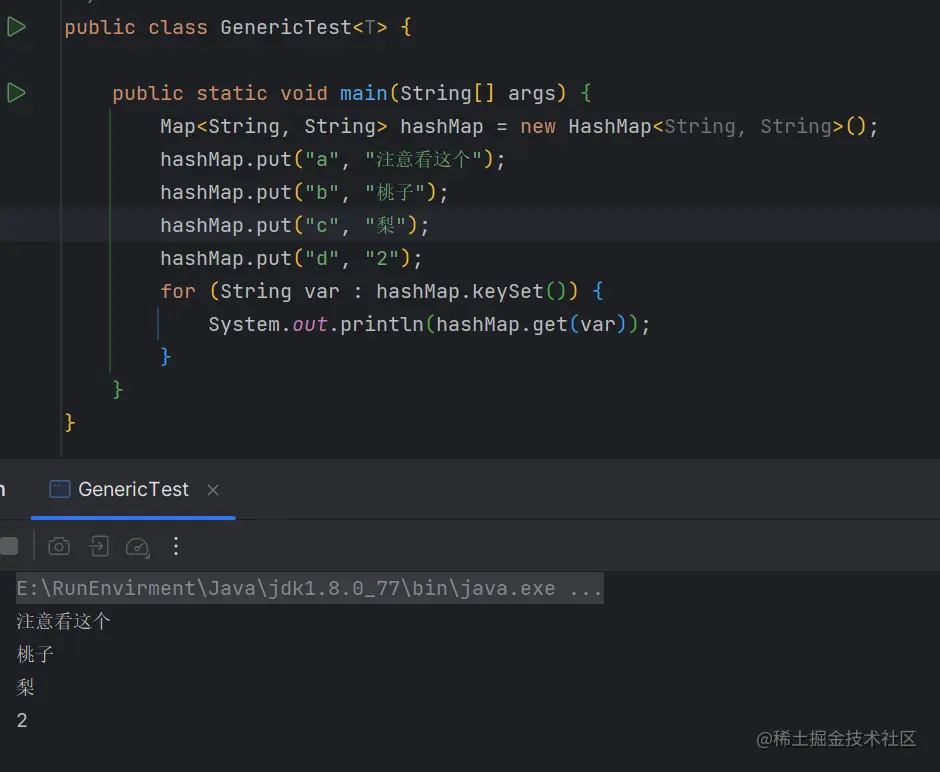Click console output line 梨
The height and width of the screenshot is (772, 940).
coord(25,687)
